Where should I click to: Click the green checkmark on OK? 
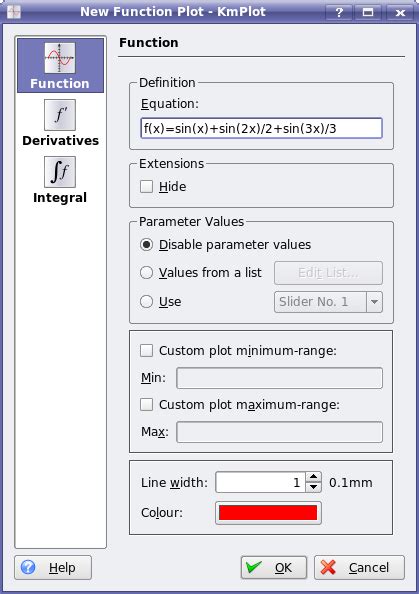254,567
